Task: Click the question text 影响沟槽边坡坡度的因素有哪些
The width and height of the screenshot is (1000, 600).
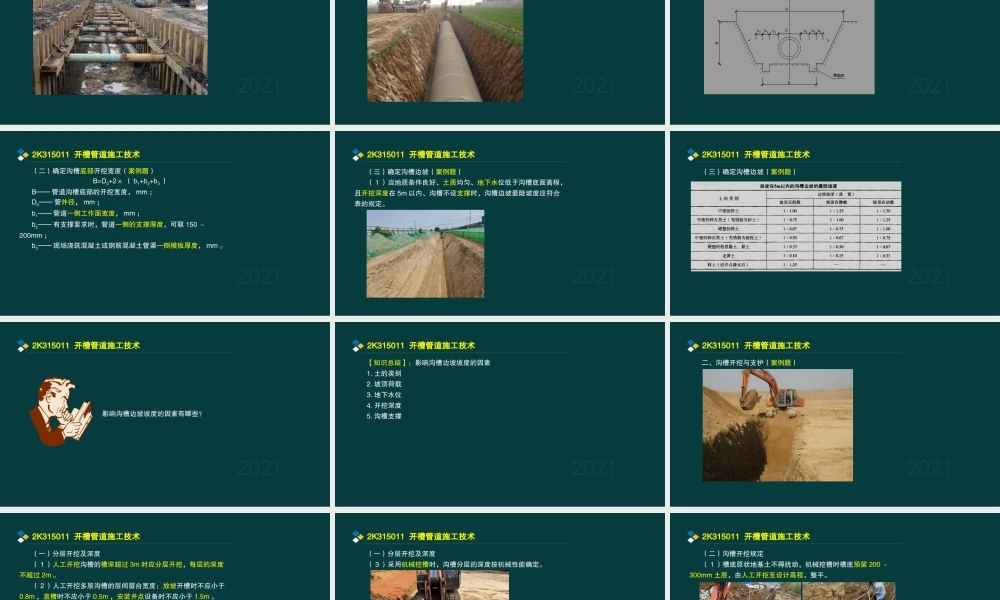Action: (x=152, y=413)
